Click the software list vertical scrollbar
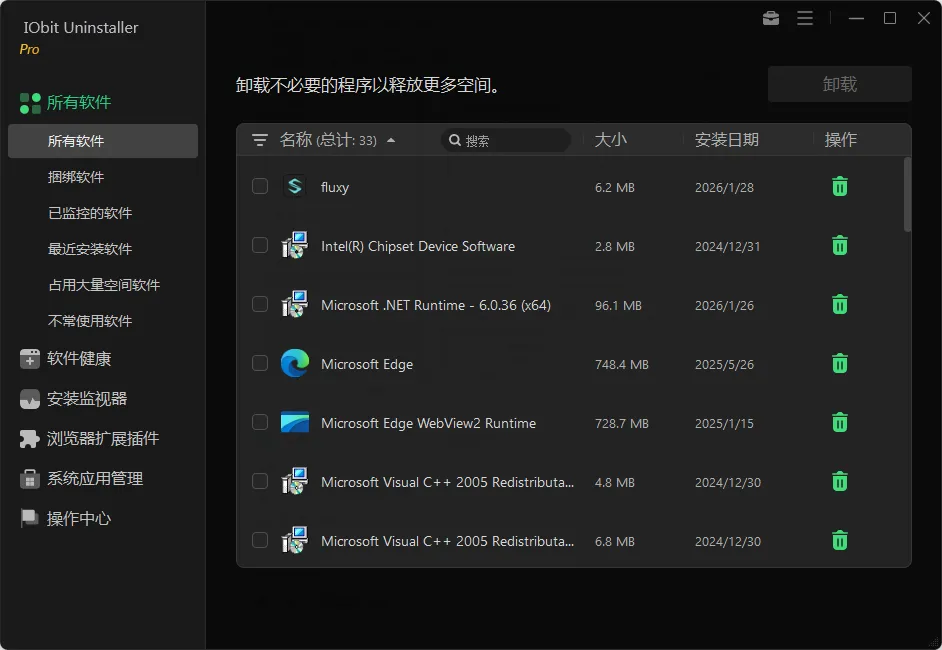 pos(907,194)
